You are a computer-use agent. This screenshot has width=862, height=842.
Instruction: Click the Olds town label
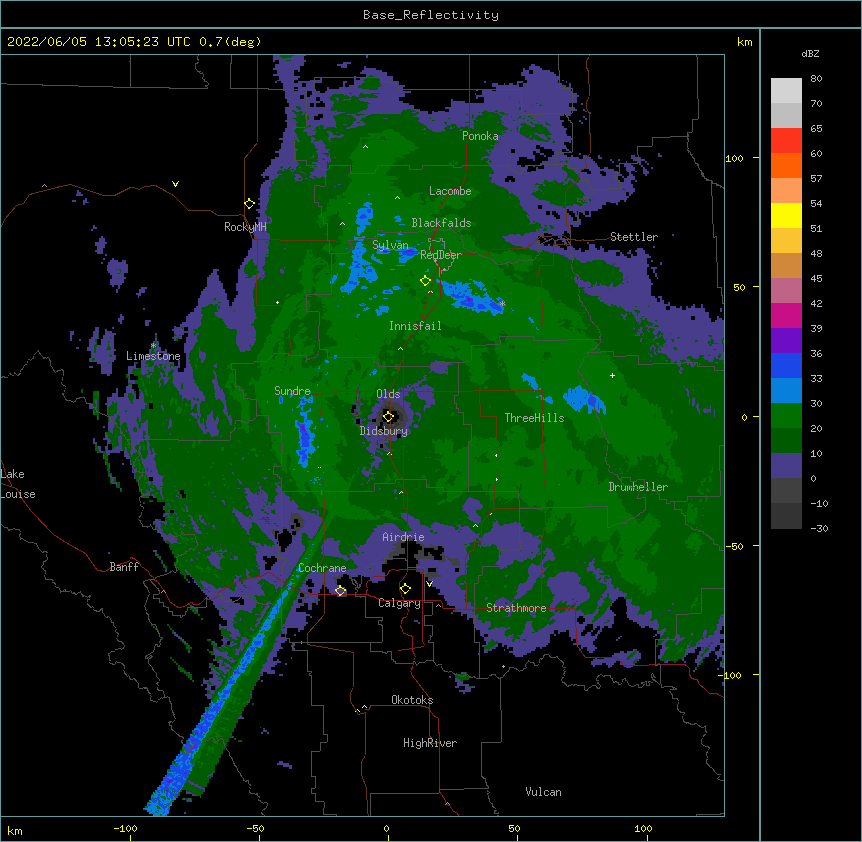[x=388, y=394]
